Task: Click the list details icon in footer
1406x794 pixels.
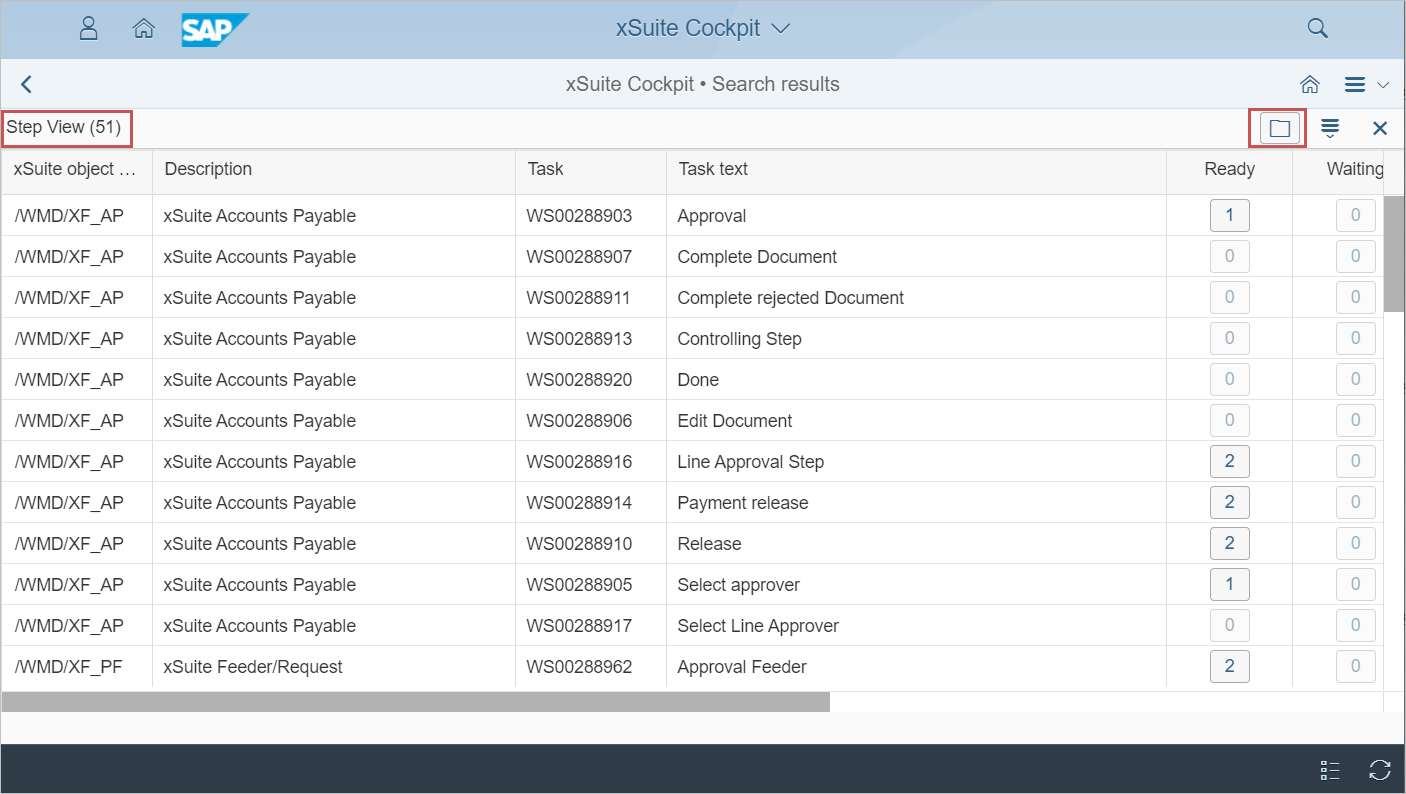Action: pos(1330,769)
